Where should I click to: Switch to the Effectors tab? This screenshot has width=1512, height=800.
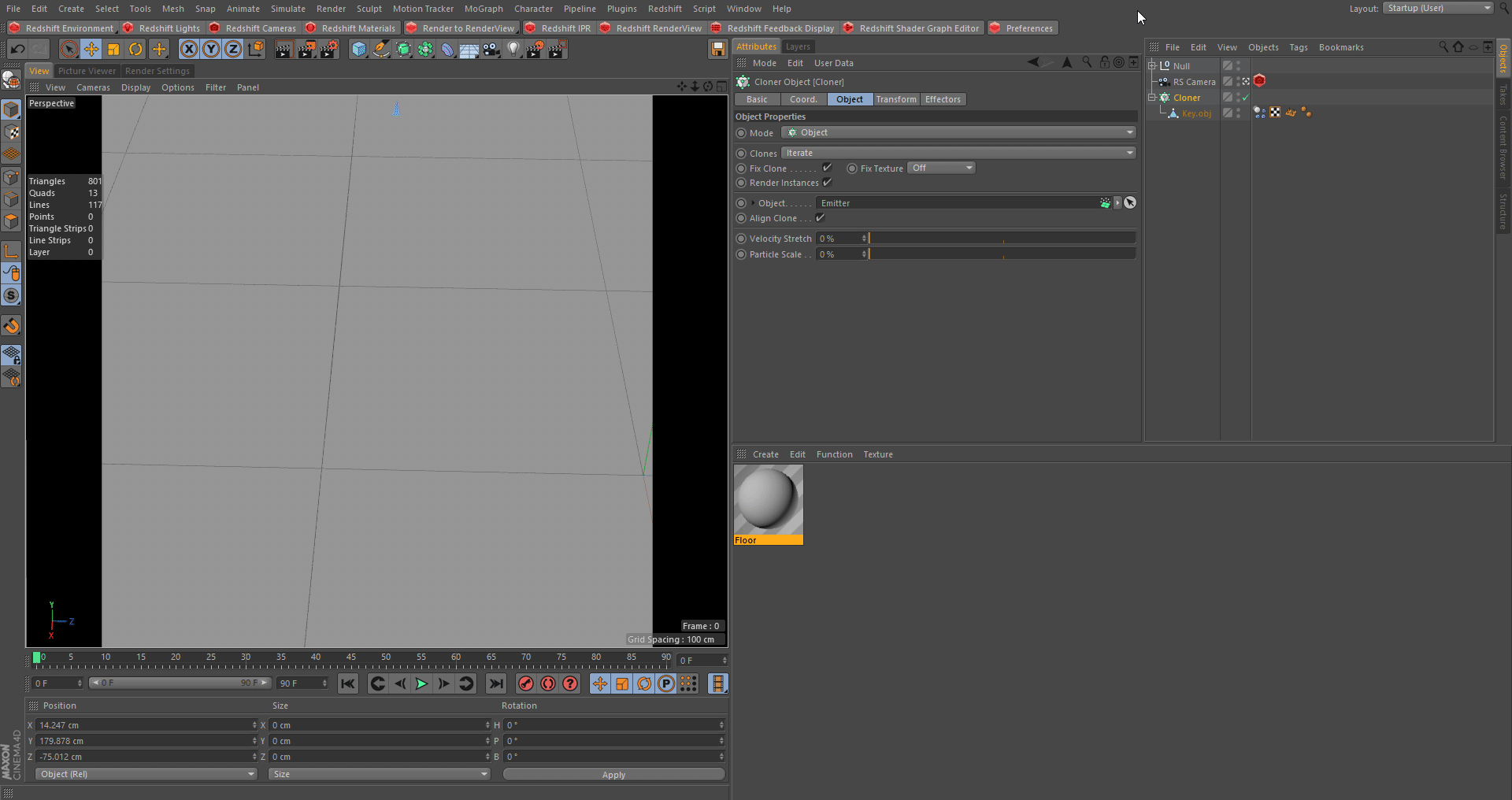point(942,99)
